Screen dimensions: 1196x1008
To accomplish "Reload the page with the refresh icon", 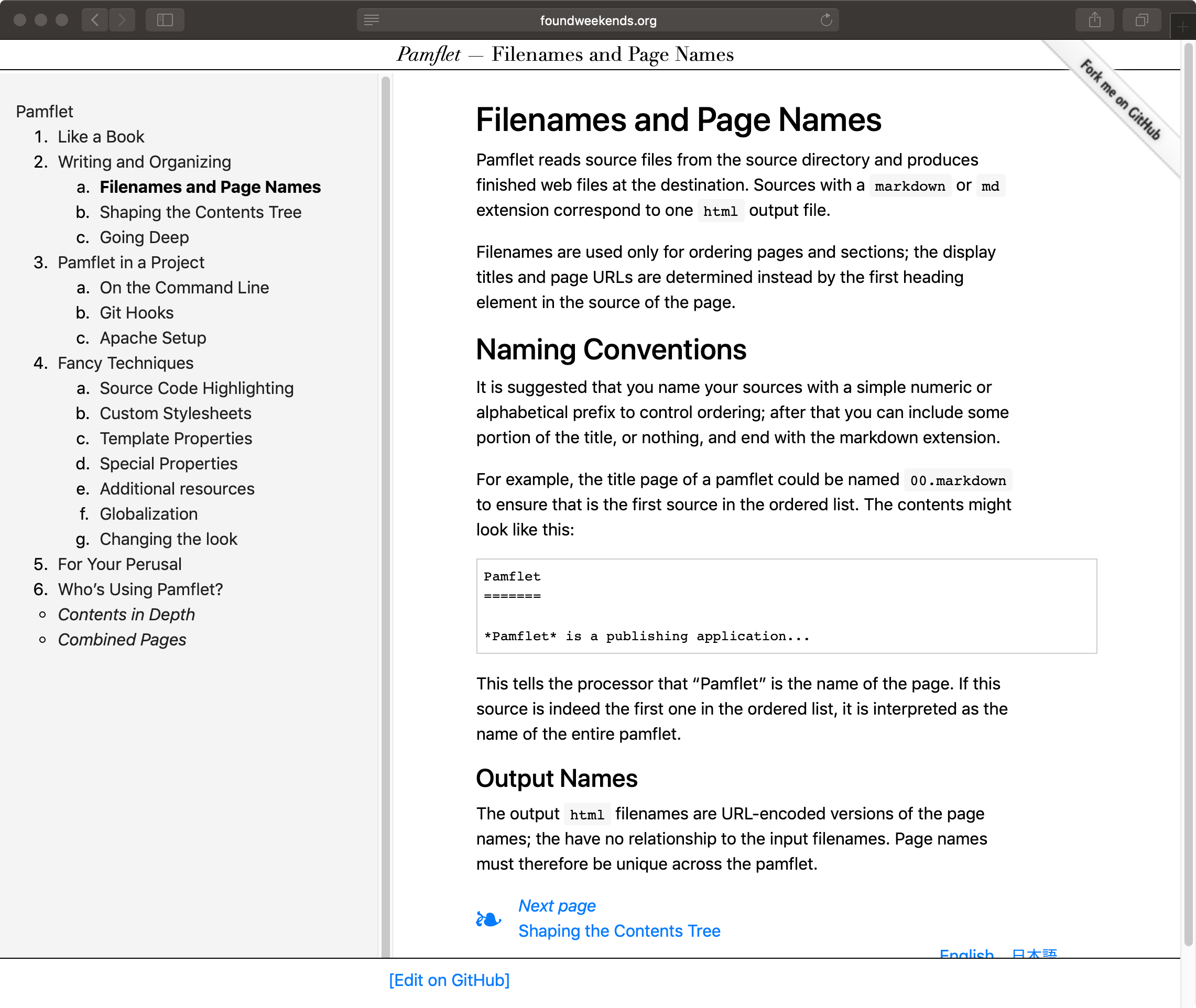I will tap(826, 20).
